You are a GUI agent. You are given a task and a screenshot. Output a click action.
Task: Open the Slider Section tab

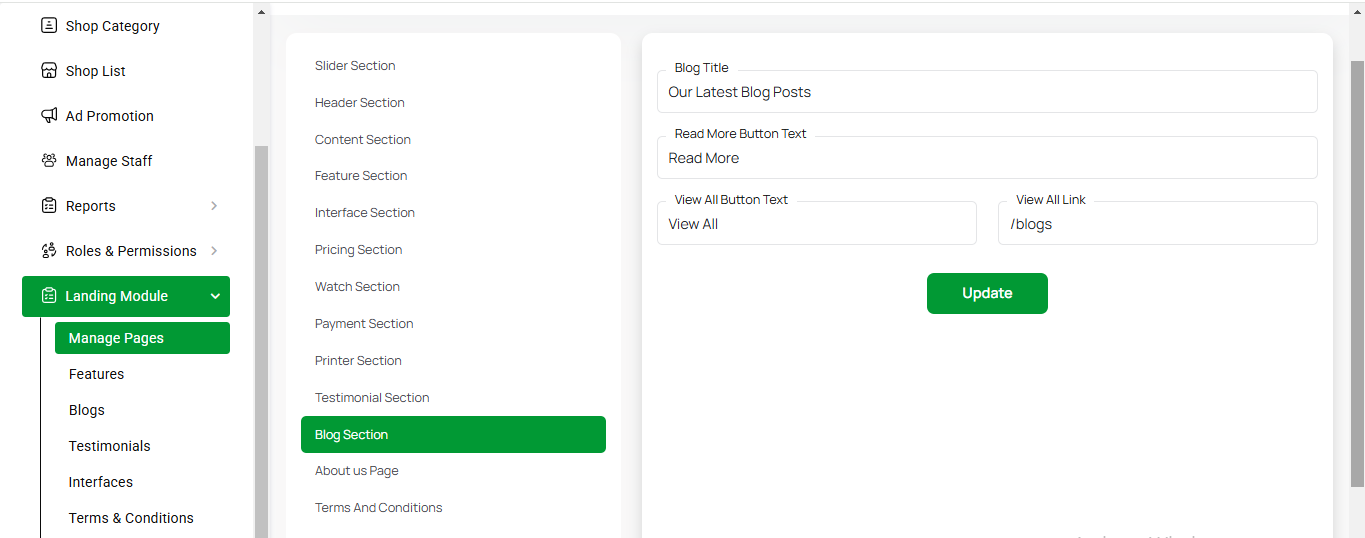click(x=355, y=66)
